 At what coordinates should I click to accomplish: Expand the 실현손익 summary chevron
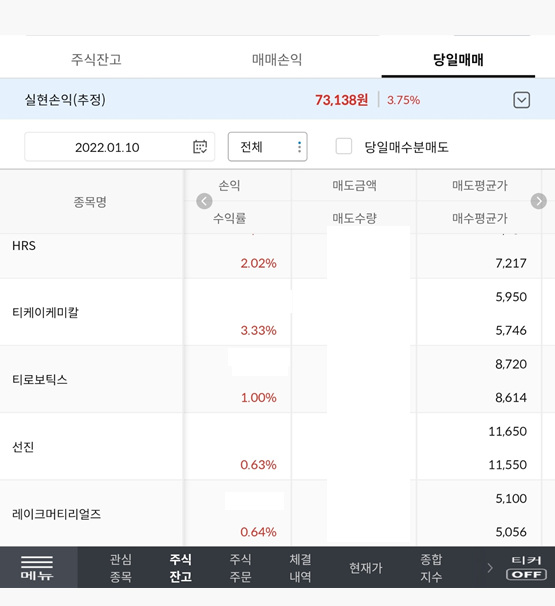[521, 100]
